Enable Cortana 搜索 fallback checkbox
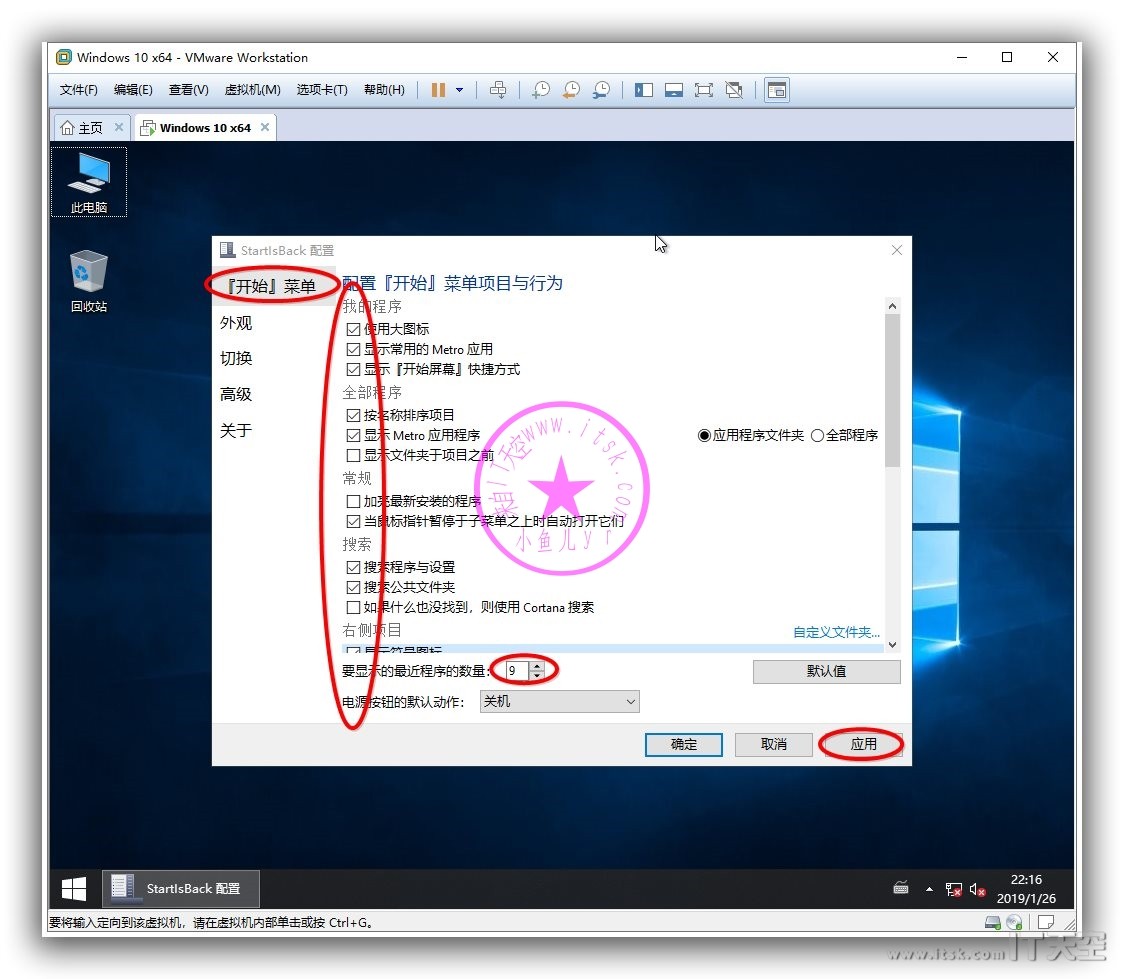The height and width of the screenshot is (979, 1124). (353, 607)
